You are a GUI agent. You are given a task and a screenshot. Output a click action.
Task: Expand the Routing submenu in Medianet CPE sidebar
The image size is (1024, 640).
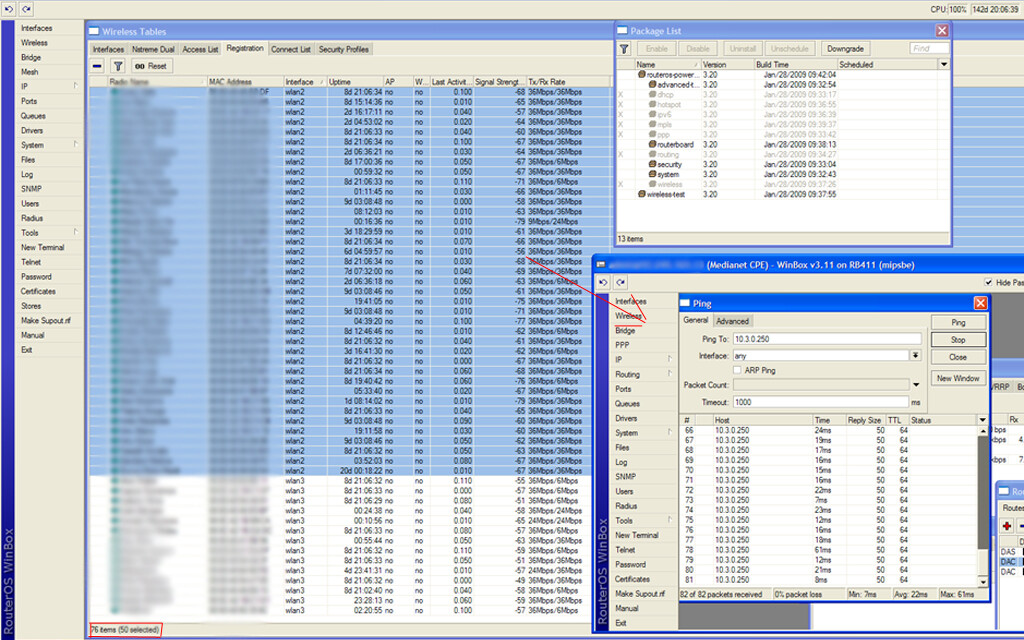coord(669,374)
